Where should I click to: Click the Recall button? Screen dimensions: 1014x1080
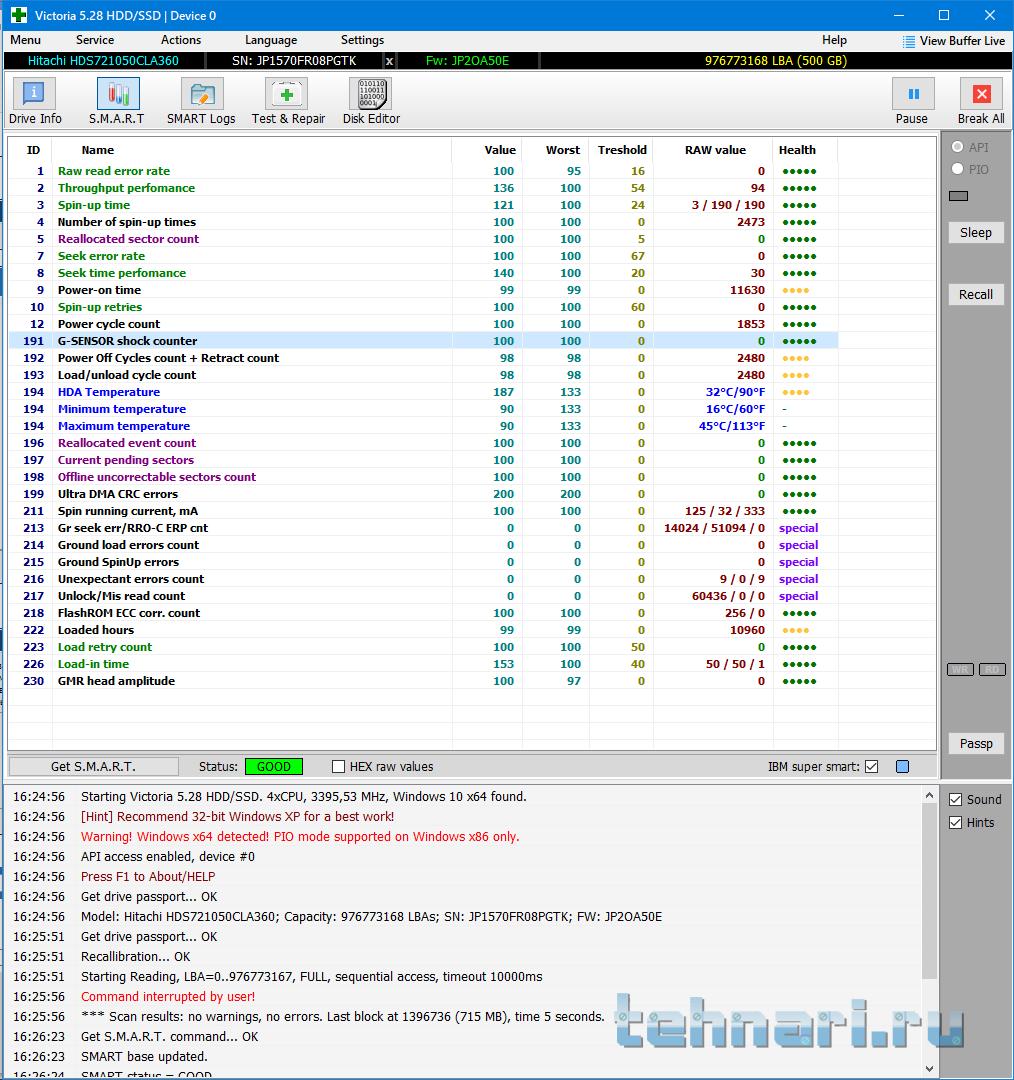(x=976, y=295)
